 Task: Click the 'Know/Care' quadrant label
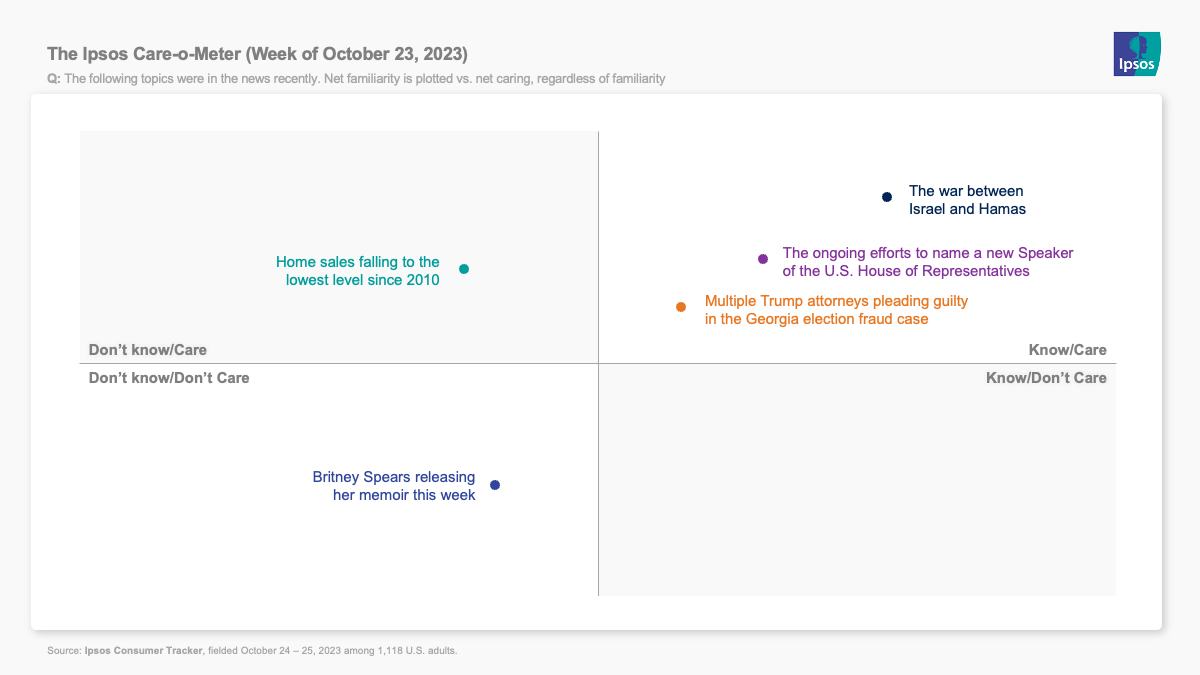[1068, 350]
